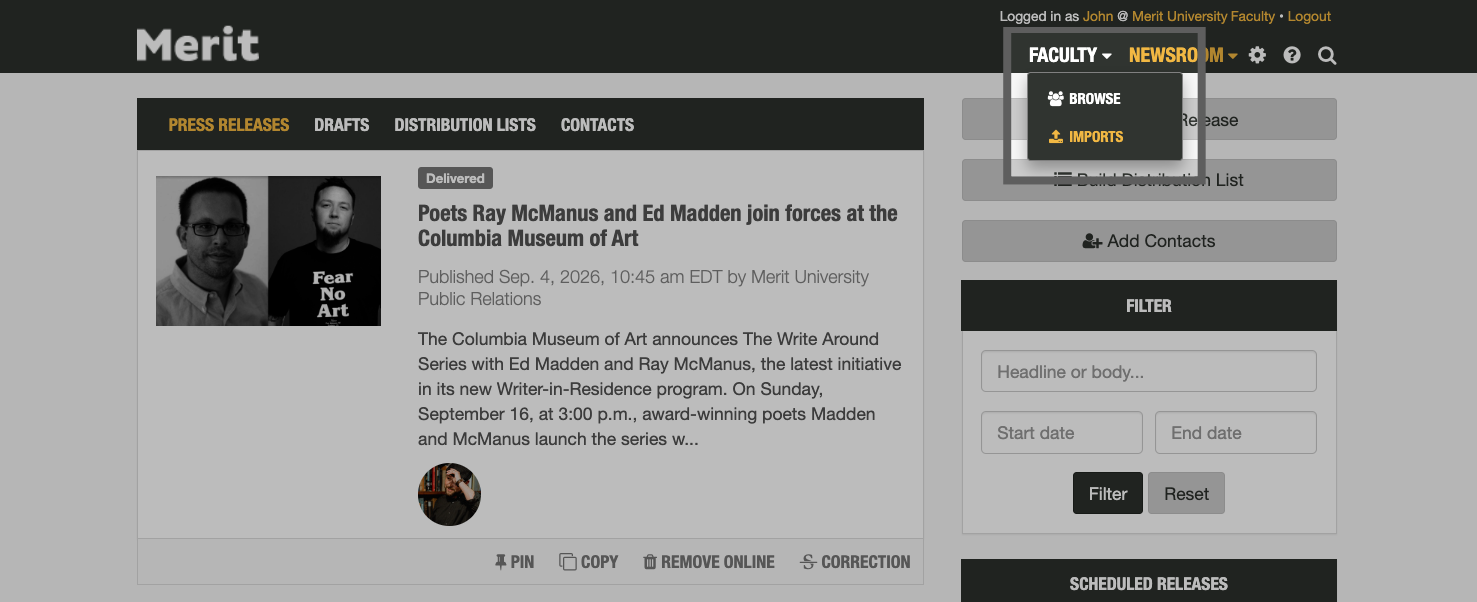Click the help question mark icon
The height and width of the screenshot is (602, 1477).
[1291, 55]
